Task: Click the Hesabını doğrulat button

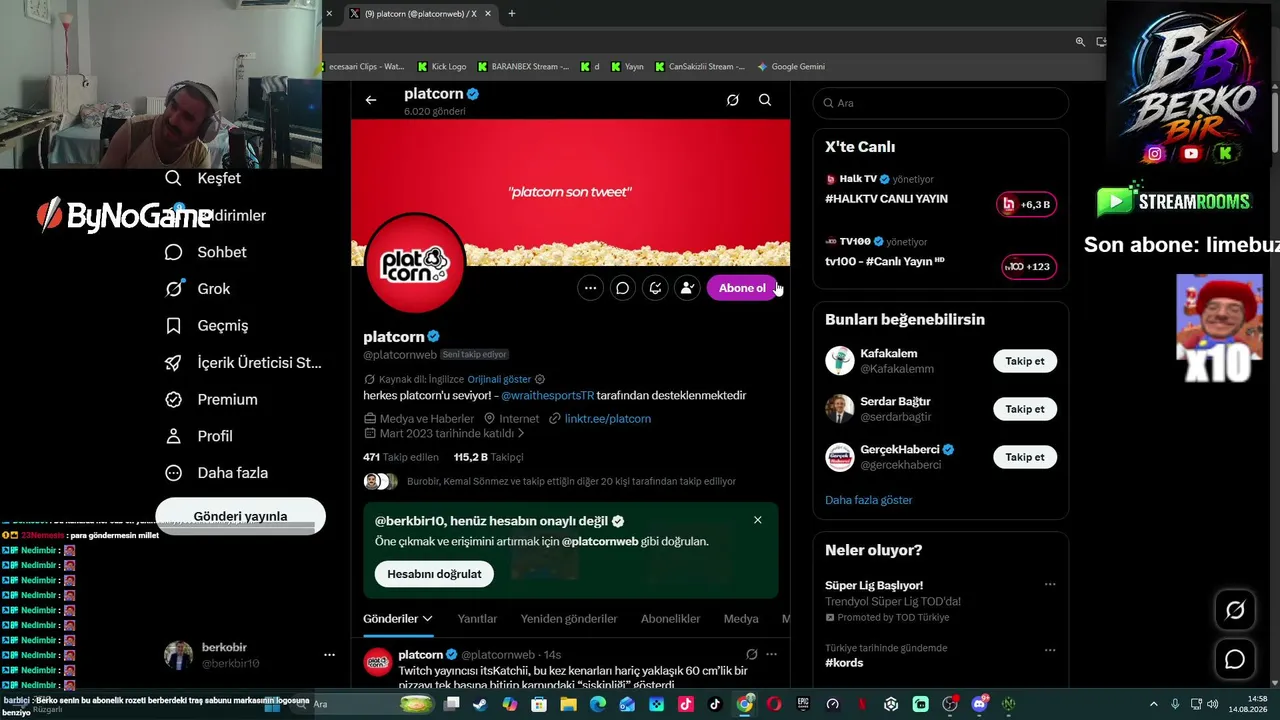Action: tap(434, 574)
